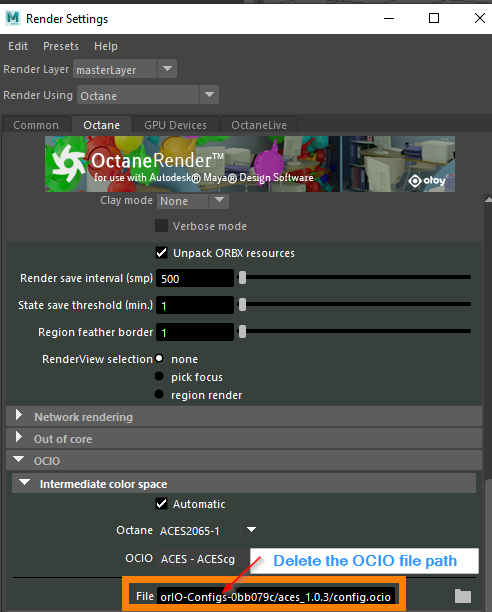The height and width of the screenshot is (612, 492).
Task: Open the Octane ACES2065-1 color space dropdown
Action: tap(208, 530)
